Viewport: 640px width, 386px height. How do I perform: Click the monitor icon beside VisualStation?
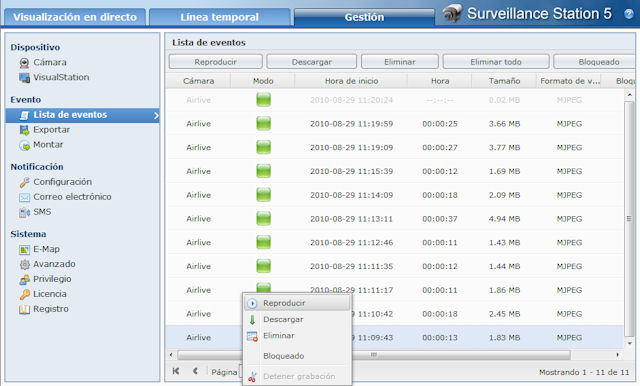24,78
